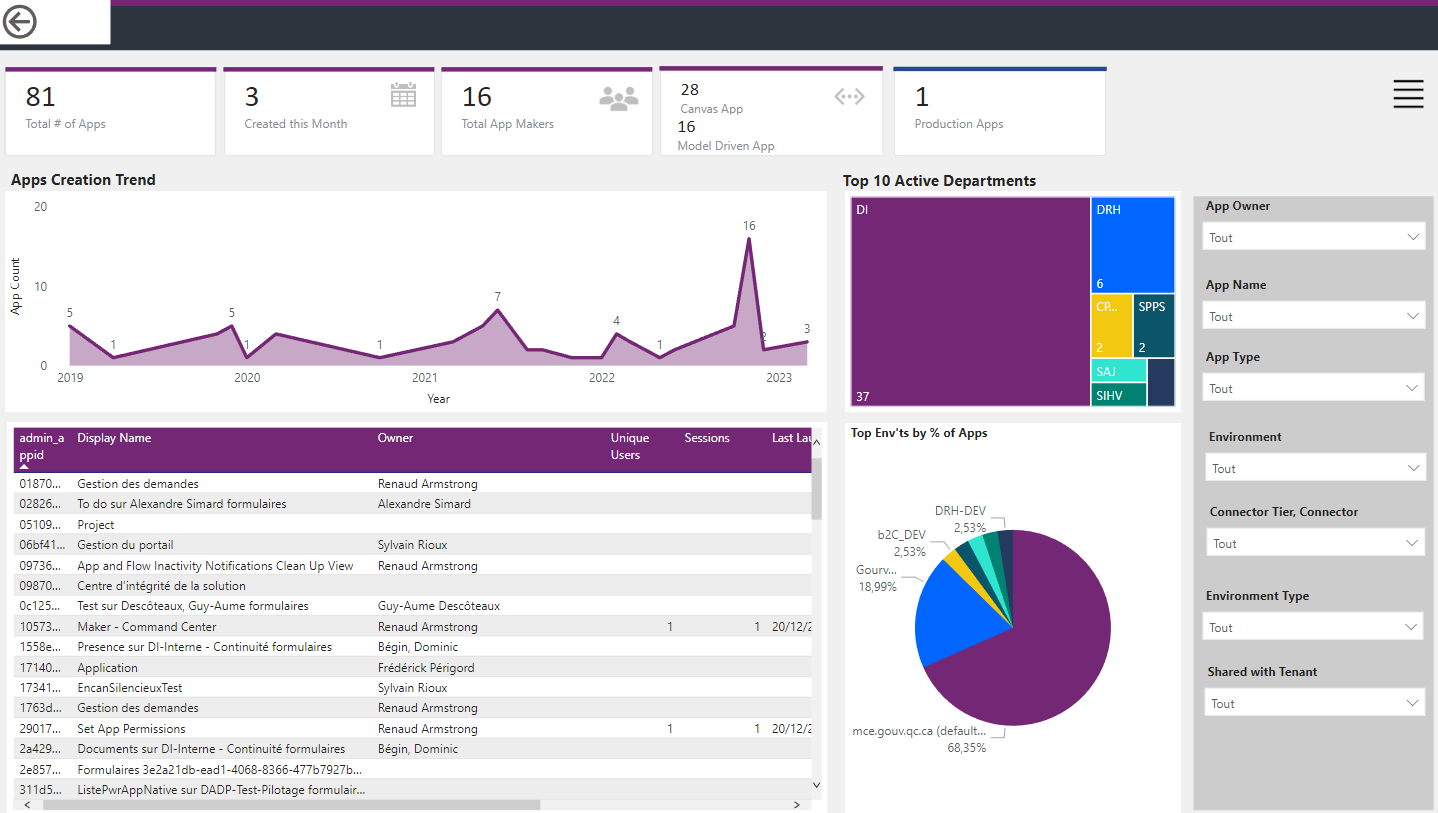The height and width of the screenshot is (813, 1438).
Task: Select the SIHV block in the treemap
Action: (1119, 395)
